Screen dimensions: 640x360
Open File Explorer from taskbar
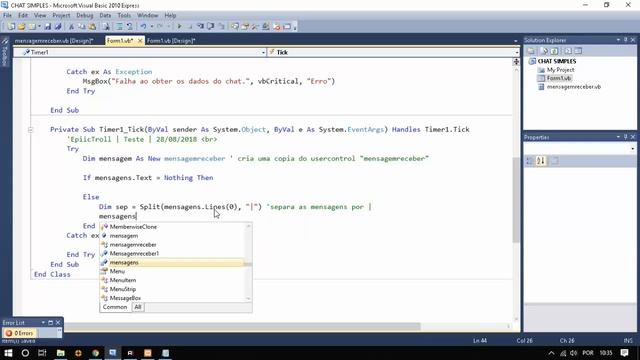(x=60, y=353)
